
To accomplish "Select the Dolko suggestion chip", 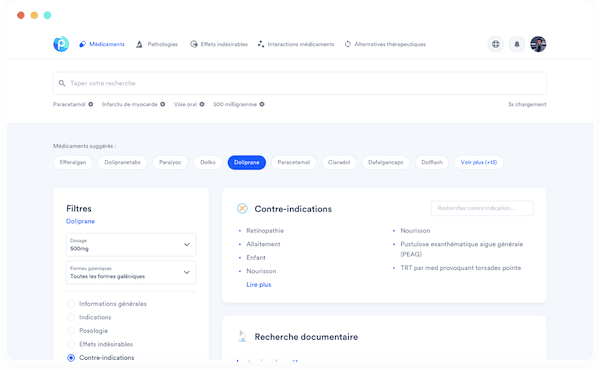I will tap(208, 162).
